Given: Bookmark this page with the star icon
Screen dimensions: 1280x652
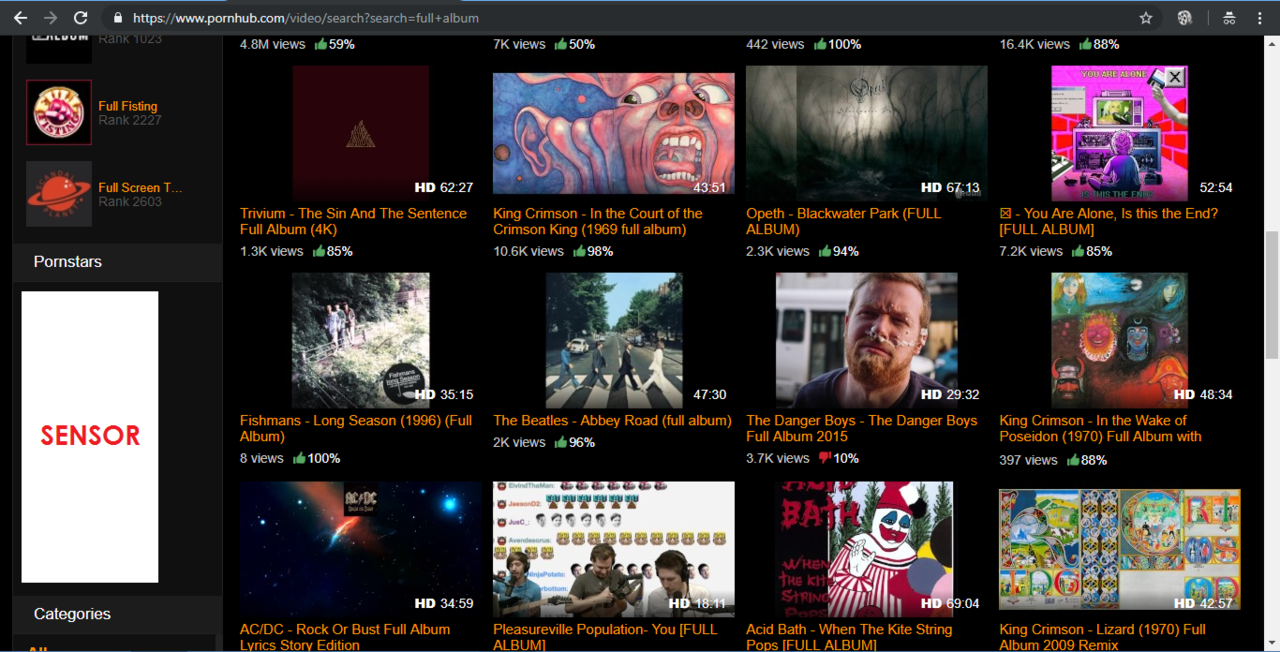Looking at the screenshot, I should click(x=1146, y=18).
